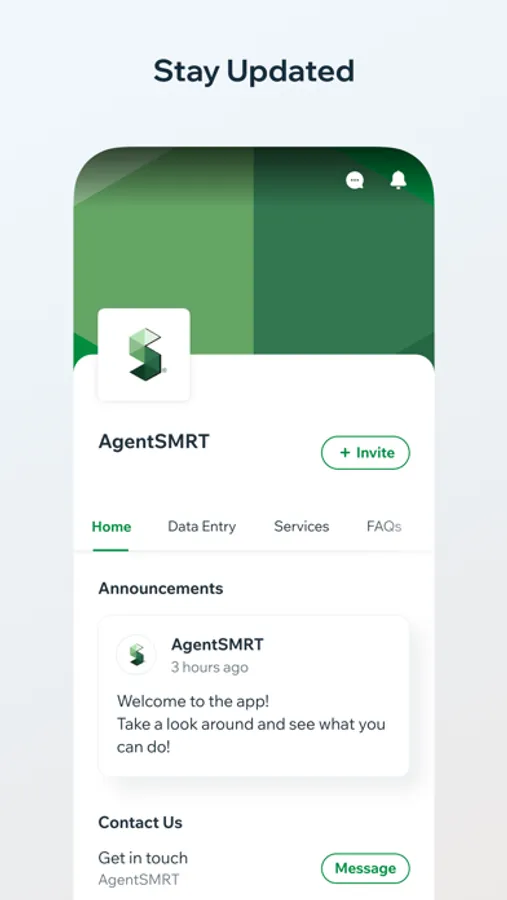Click the Contact Us section heading
The height and width of the screenshot is (900, 507).
[140, 823]
